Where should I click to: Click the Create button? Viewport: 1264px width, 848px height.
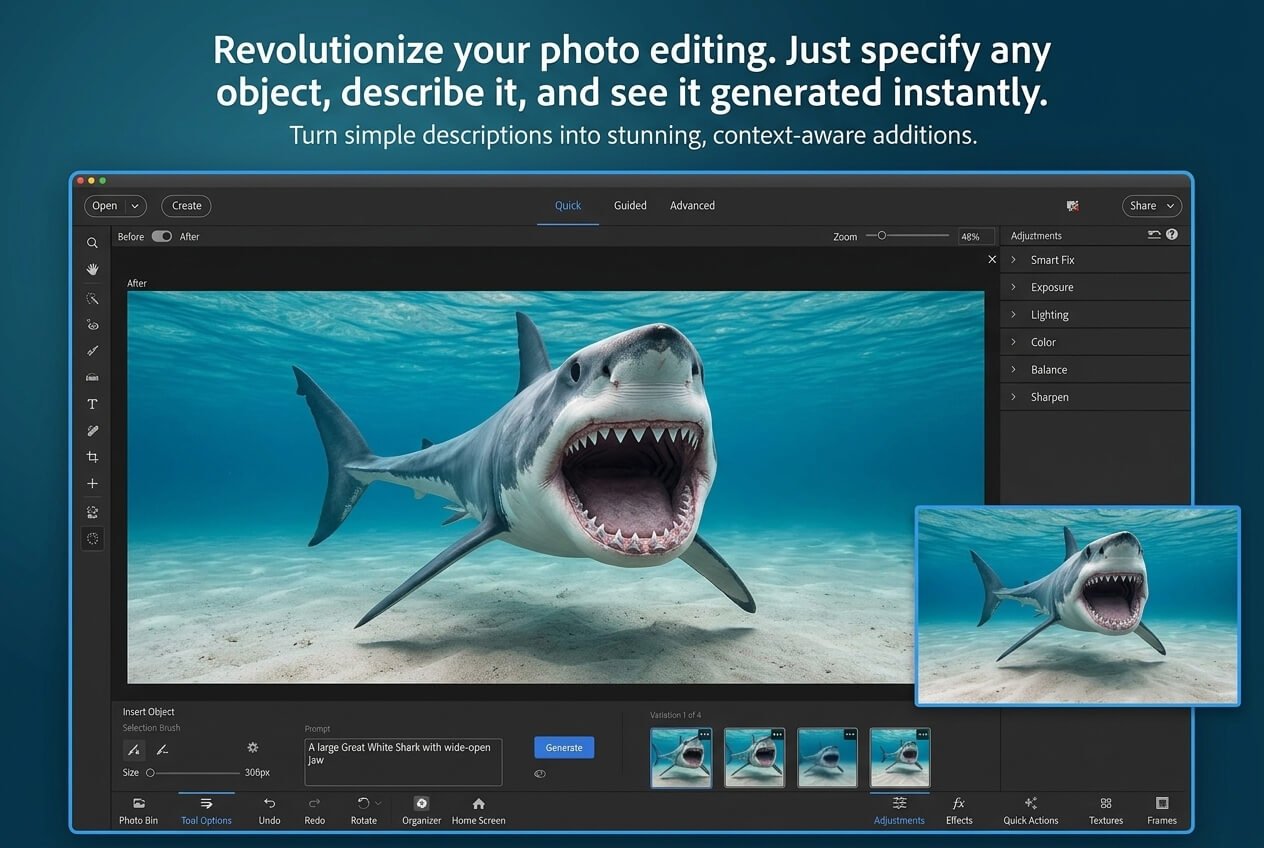pos(186,205)
